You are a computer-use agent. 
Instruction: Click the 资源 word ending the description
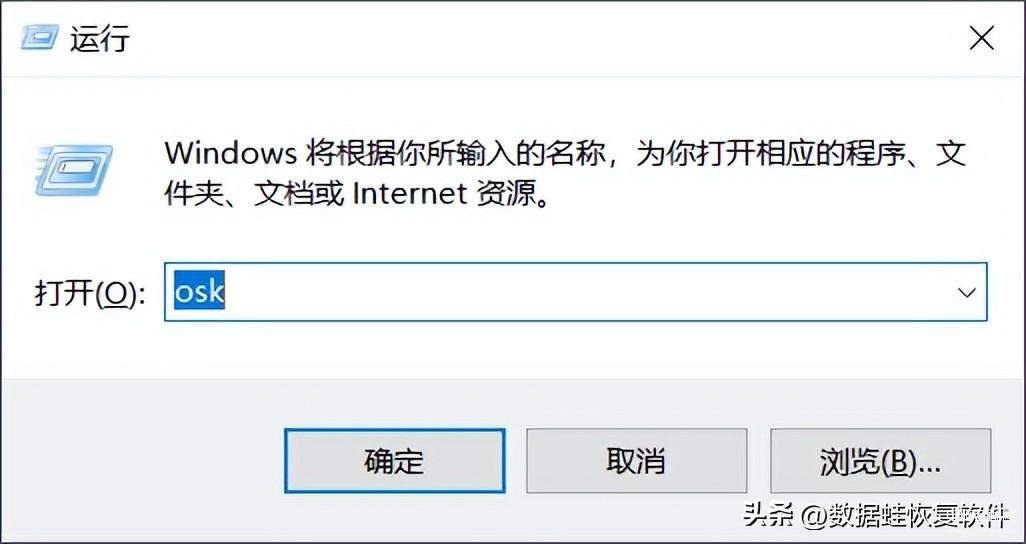pos(506,194)
